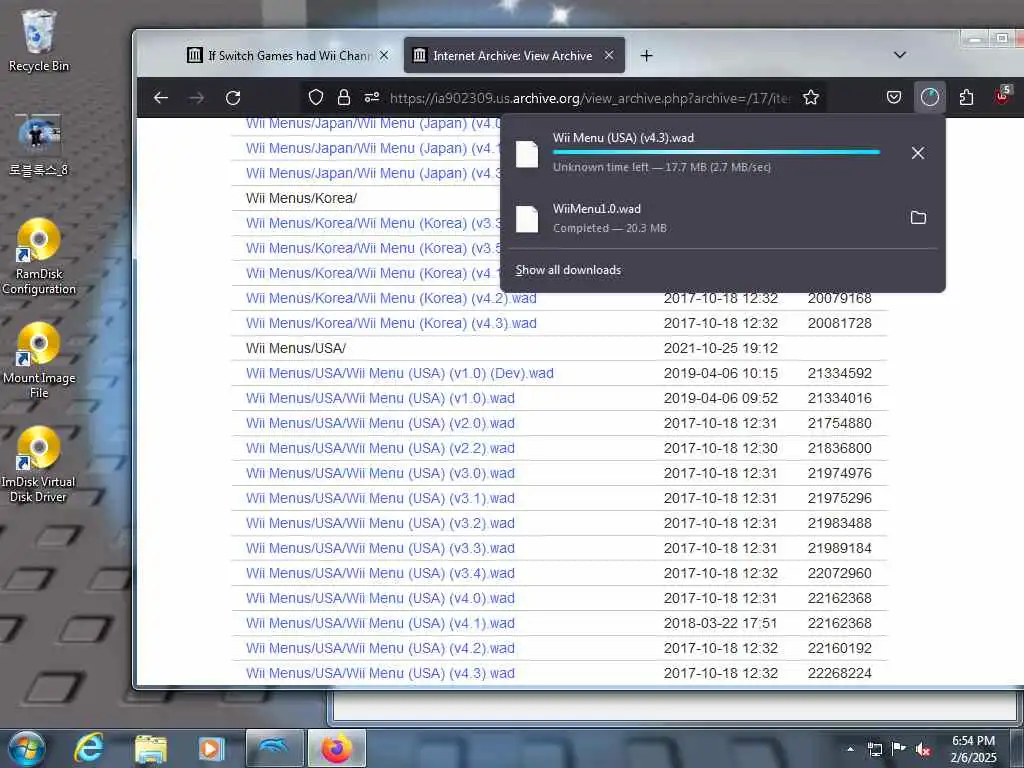The height and width of the screenshot is (768, 1024).
Task: Open a new browser tab
Action: coord(647,56)
